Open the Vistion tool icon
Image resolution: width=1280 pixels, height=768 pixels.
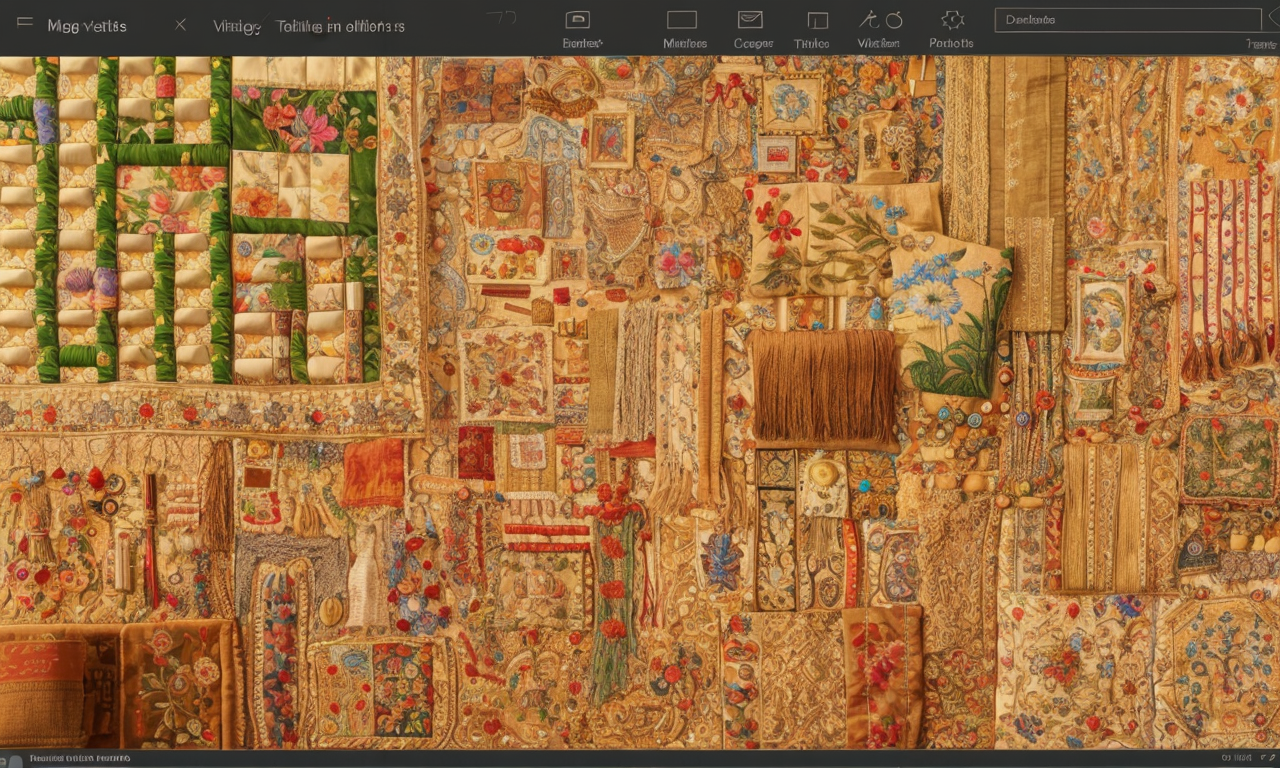pos(880,20)
